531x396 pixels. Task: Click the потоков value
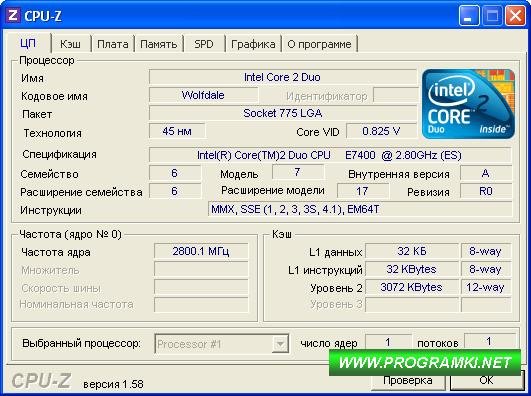point(489,341)
